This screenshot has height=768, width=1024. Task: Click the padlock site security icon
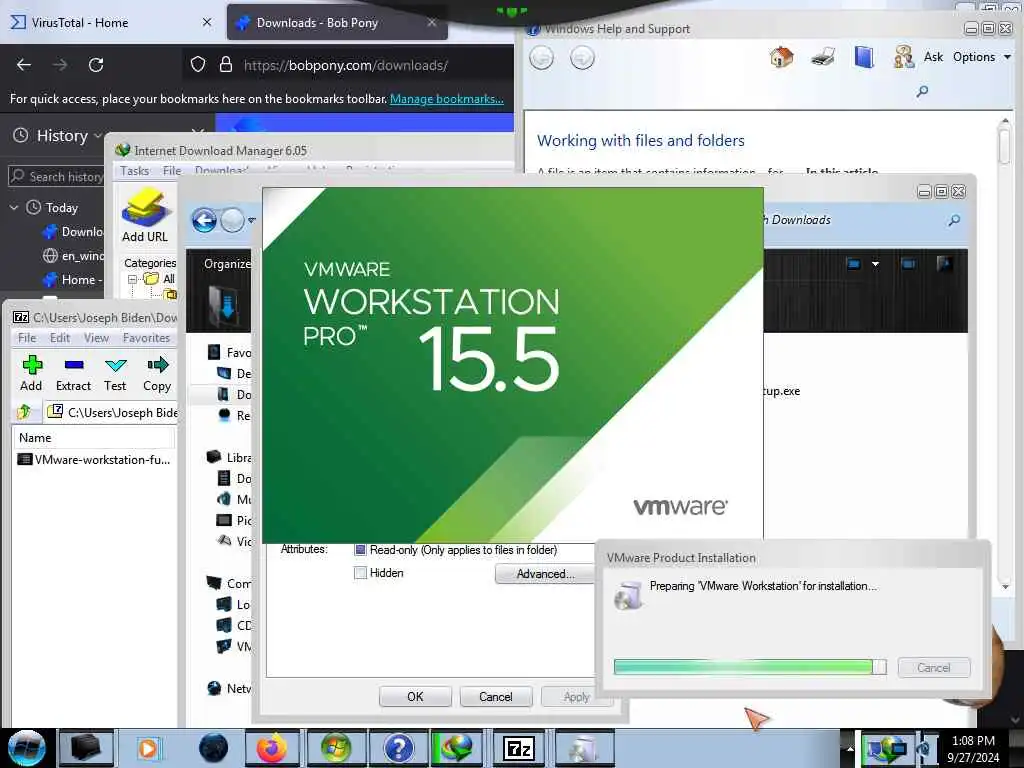tap(226, 64)
